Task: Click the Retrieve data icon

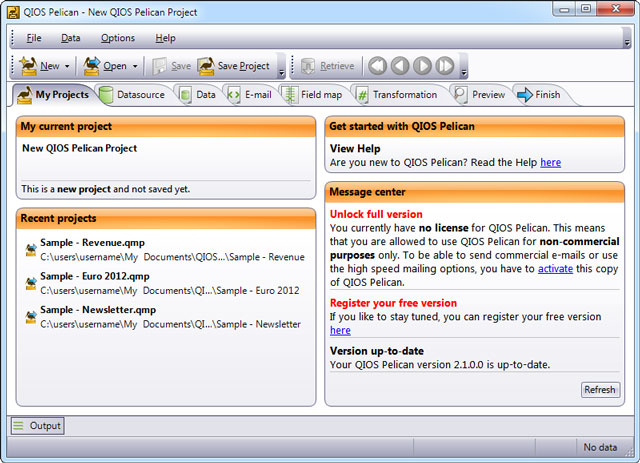Action: pyautogui.click(x=308, y=66)
